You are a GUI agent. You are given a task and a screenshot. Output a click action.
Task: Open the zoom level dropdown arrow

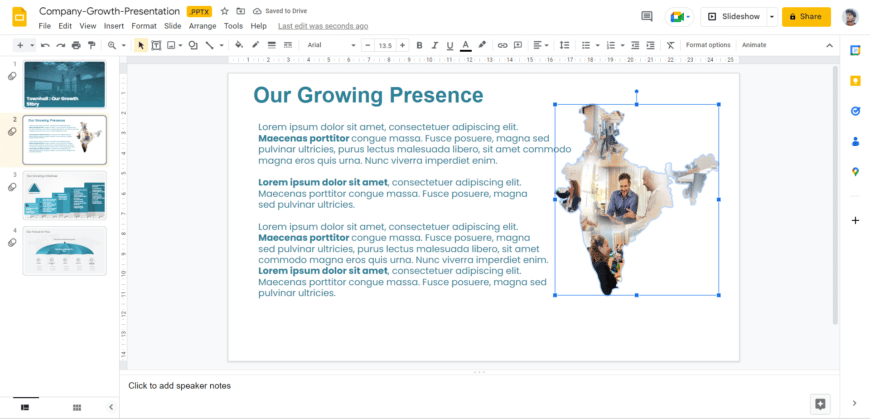(x=124, y=45)
